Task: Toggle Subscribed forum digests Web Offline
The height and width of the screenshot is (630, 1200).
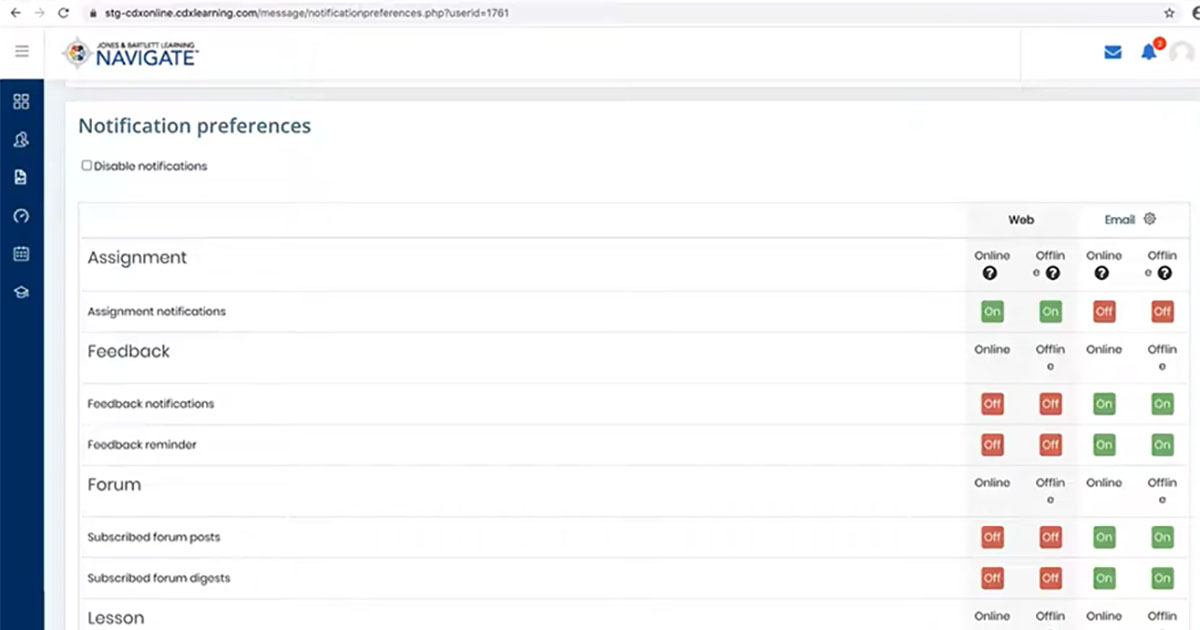Action: pos(1050,578)
